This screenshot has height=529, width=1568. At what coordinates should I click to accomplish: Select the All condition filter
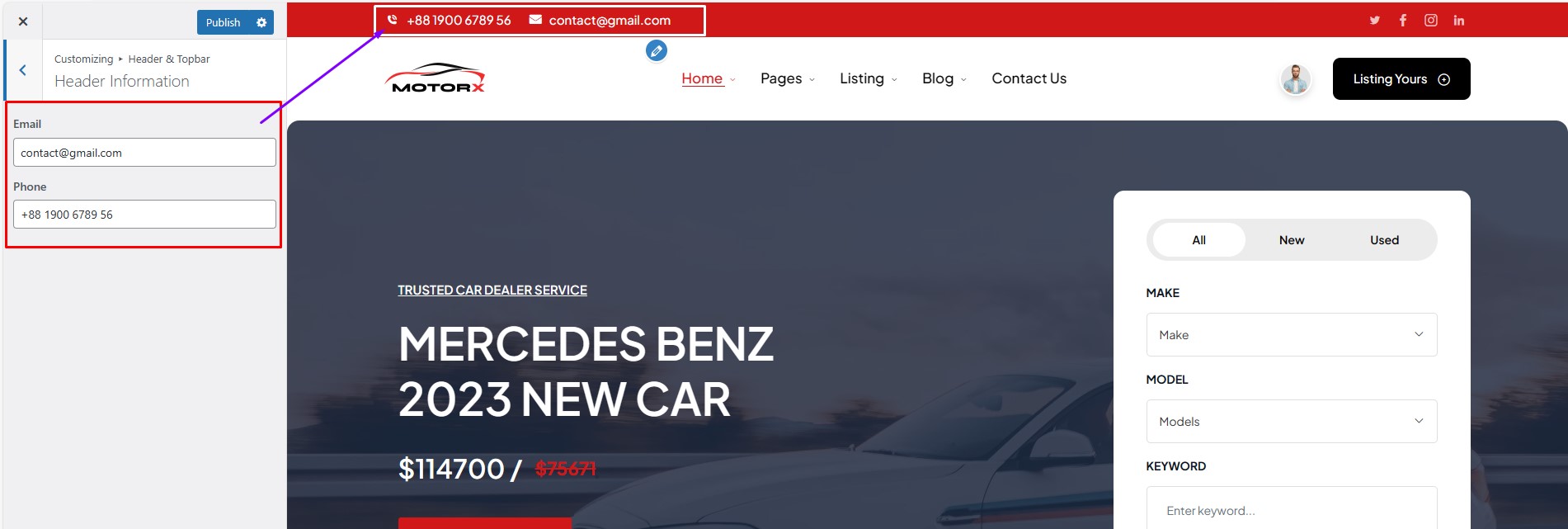(x=1199, y=240)
